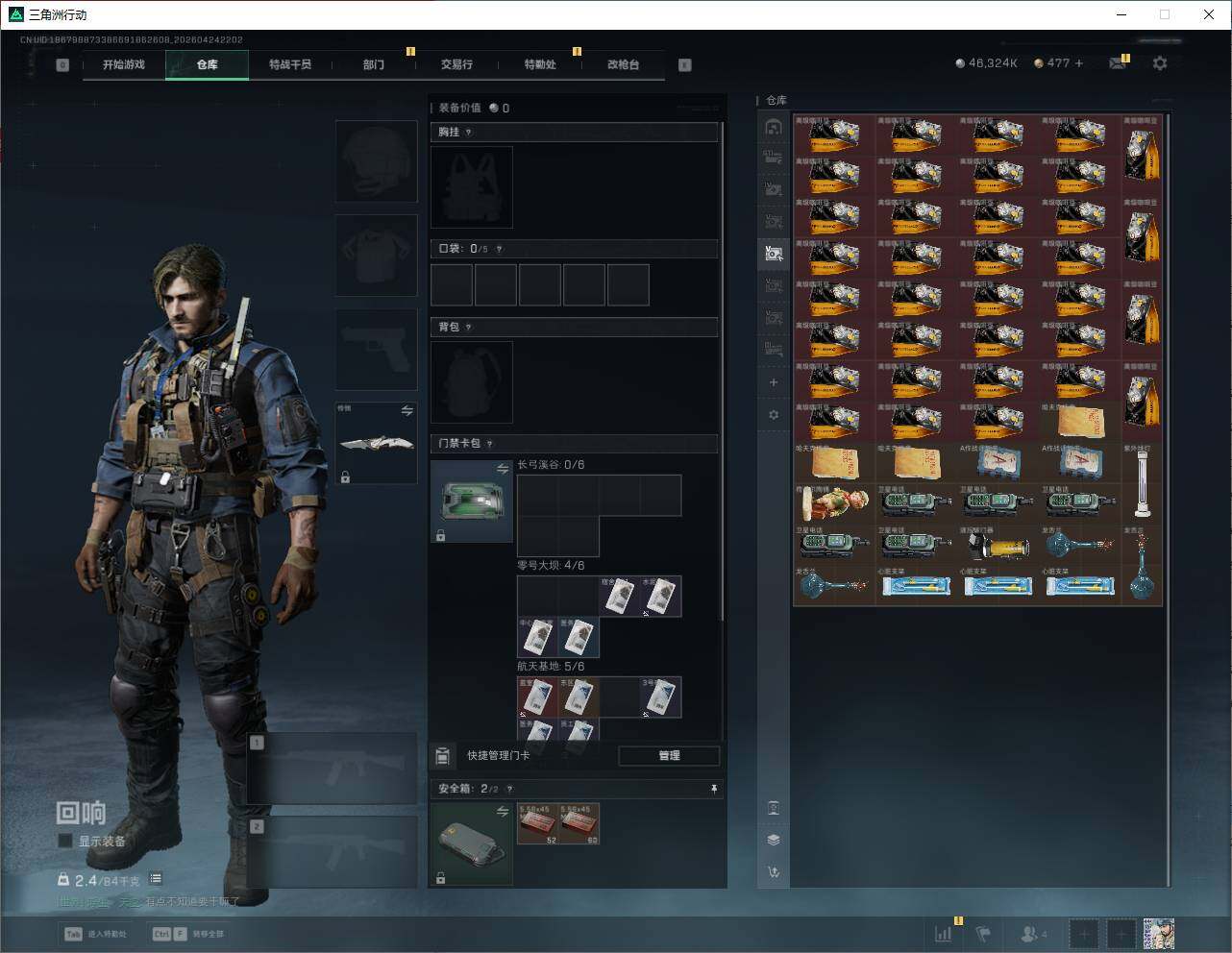This screenshot has height=953, width=1232.
Task: Click the friends list icon
Action: point(1029,934)
